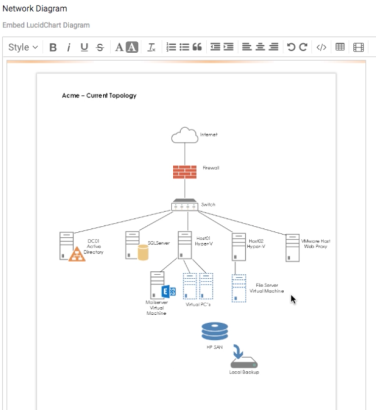Switch to source code view
Image resolution: width=376 pixels, height=410 pixels.
pos(321,47)
